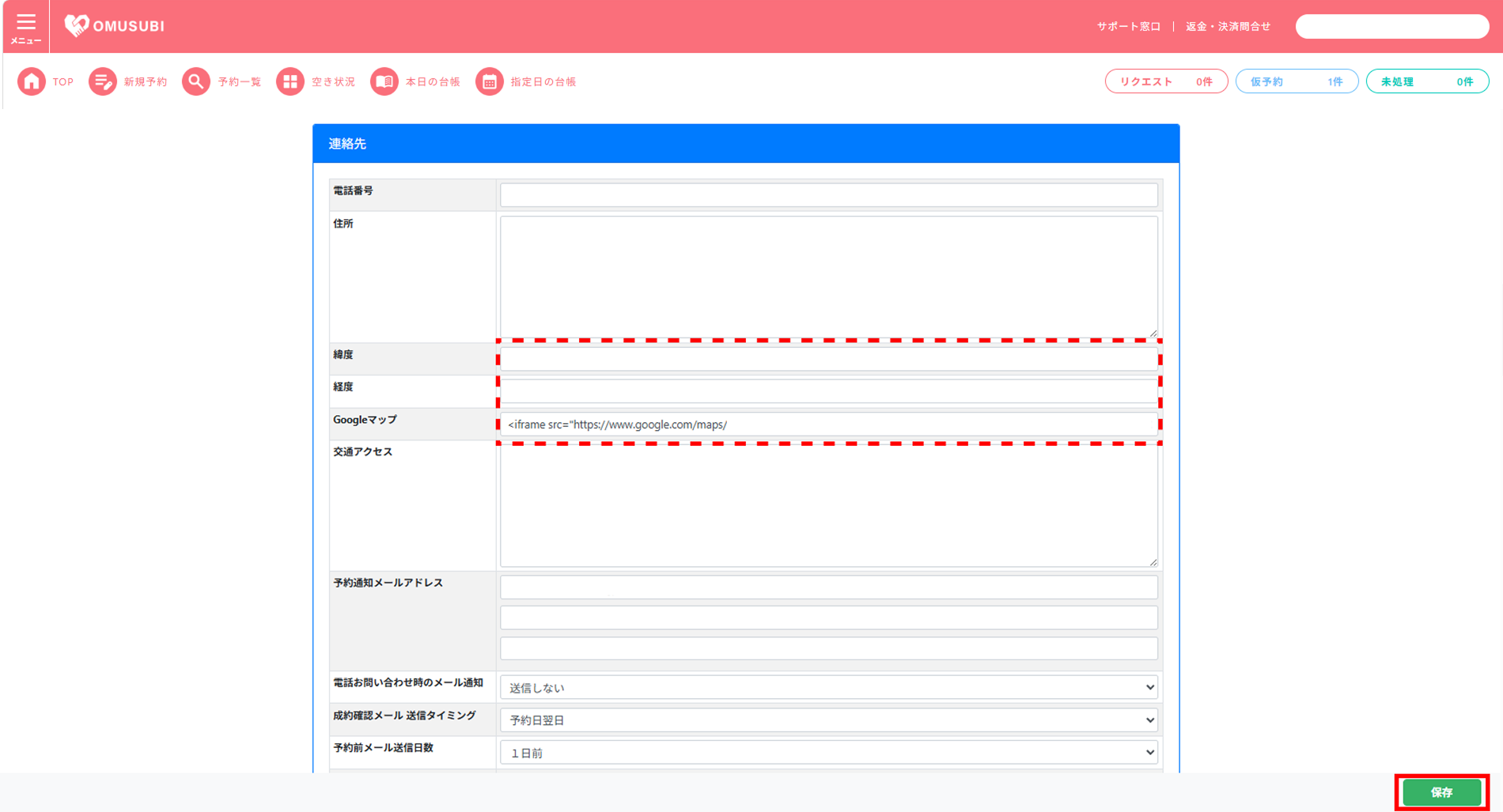Click the 住所 textarea resize handle
The image size is (1503, 812).
[1153, 334]
